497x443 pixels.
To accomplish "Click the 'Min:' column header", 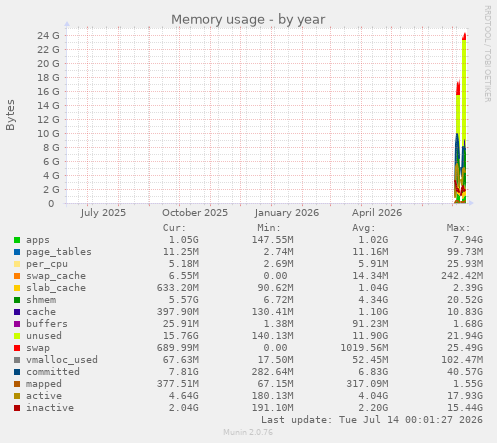I will click(x=269, y=228).
